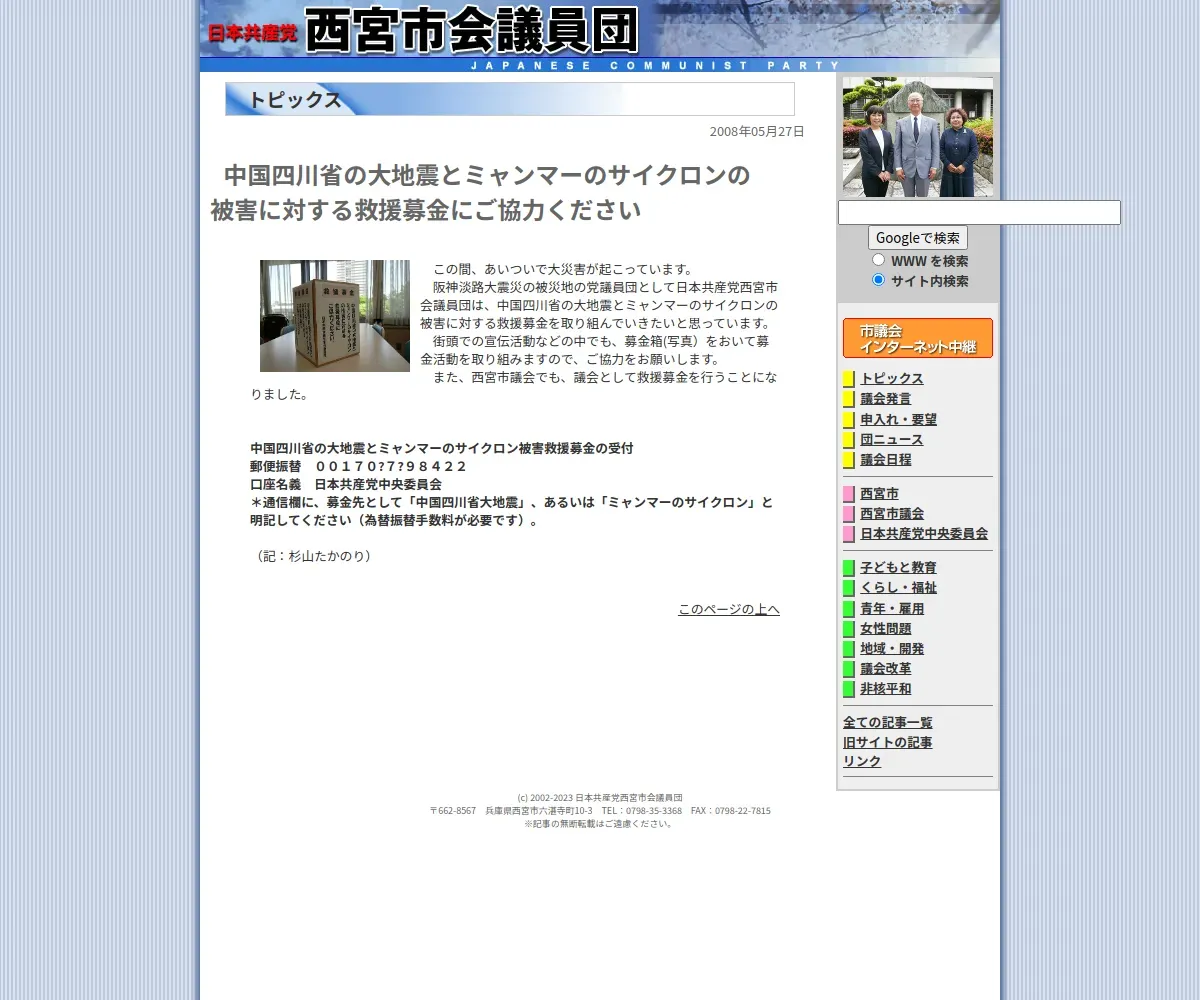
Task: Browse the くらし・福祉 category
Action: [899, 588]
